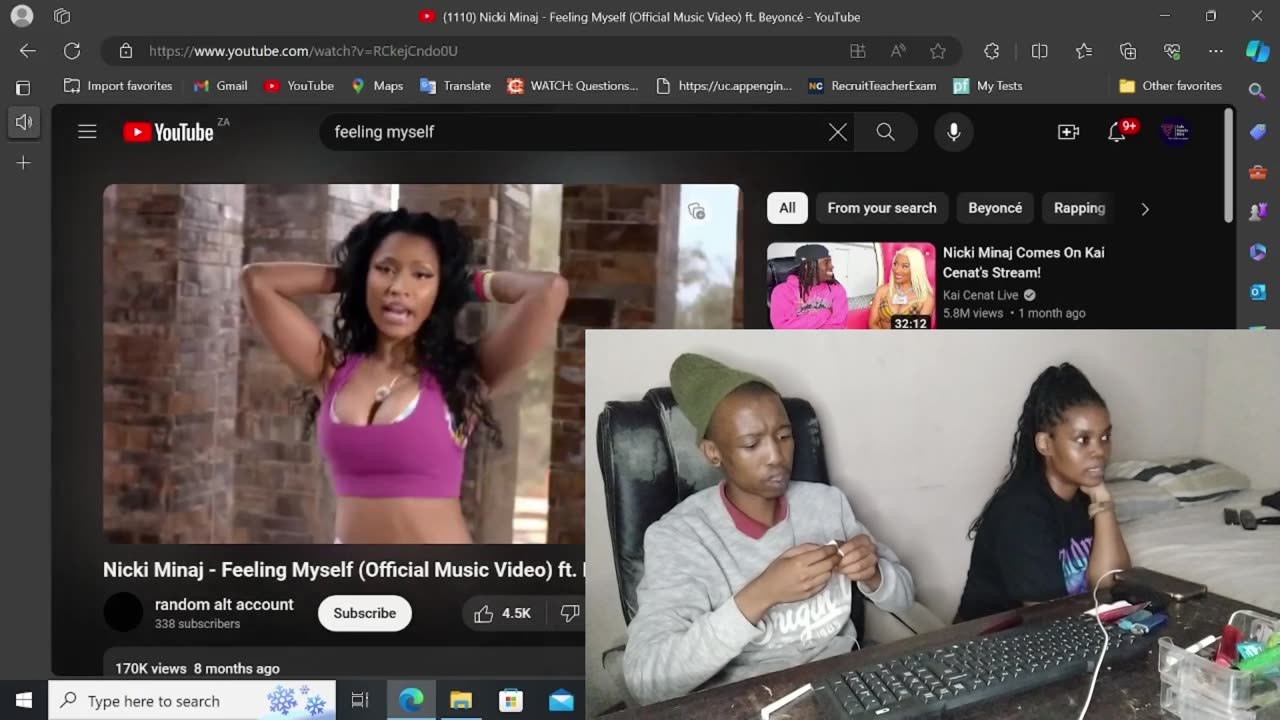Expand the Other favorites folder
Screen dimensions: 1280x720
pyautogui.click(x=1170, y=86)
